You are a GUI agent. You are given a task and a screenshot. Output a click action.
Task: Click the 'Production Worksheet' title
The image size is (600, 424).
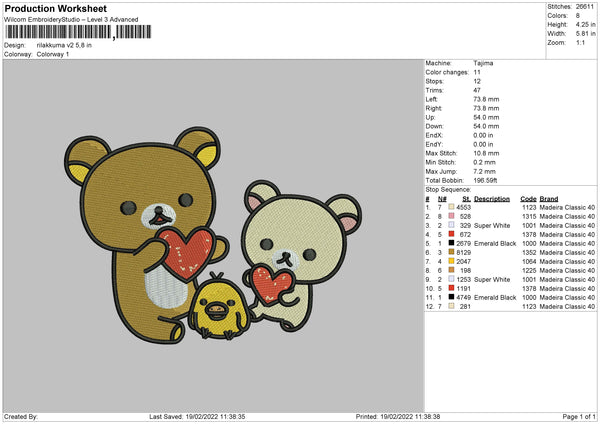pyautogui.click(x=56, y=8)
